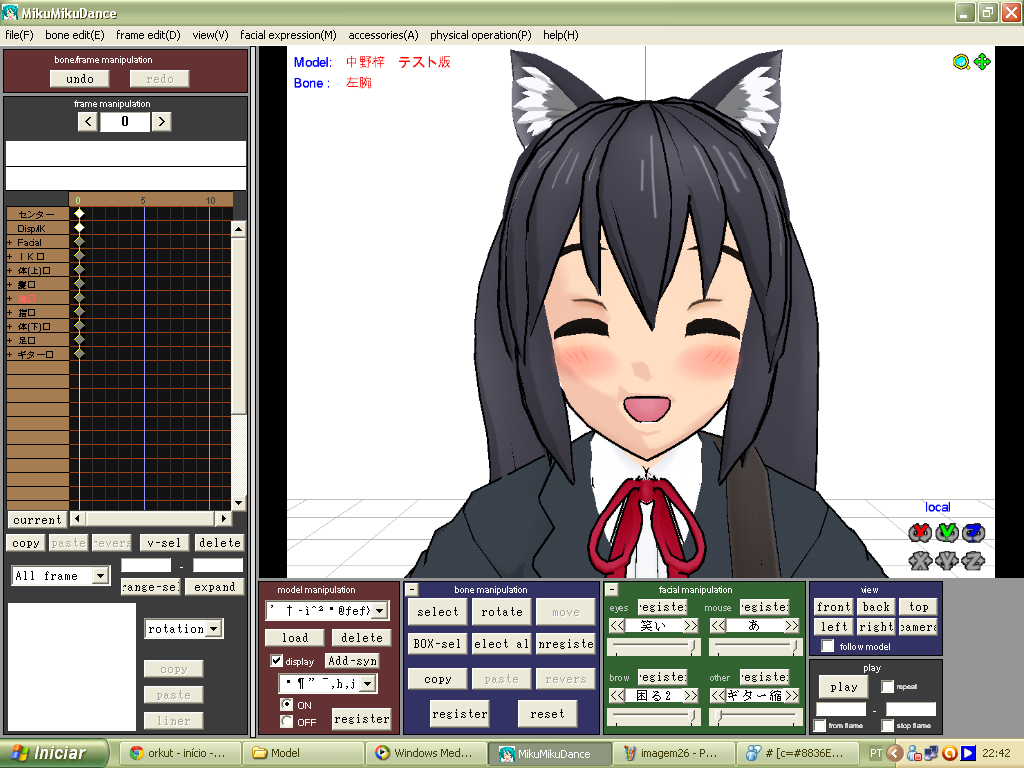Click the gray X-axis move icon
The image size is (1024, 768).
(x=920, y=560)
